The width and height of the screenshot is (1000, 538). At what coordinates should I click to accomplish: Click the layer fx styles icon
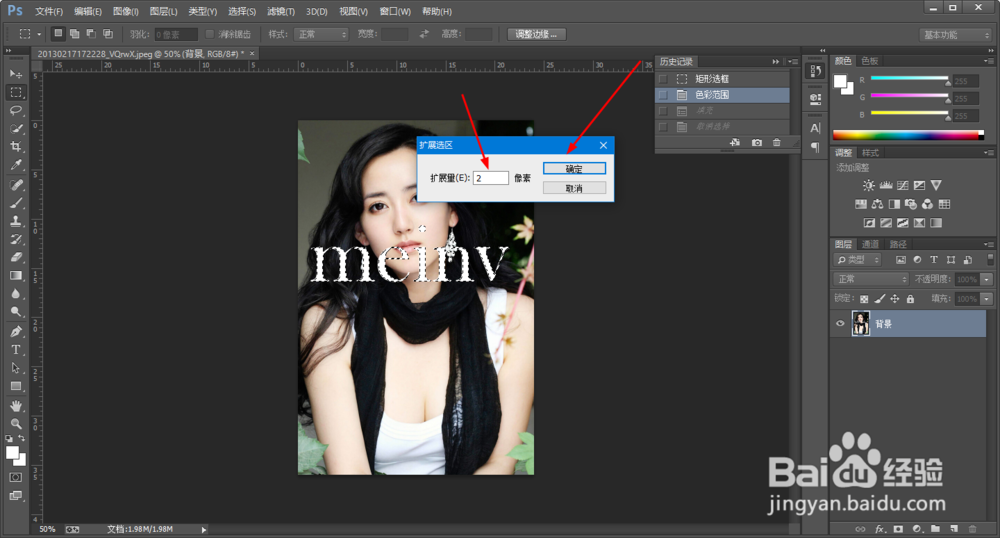click(x=879, y=529)
